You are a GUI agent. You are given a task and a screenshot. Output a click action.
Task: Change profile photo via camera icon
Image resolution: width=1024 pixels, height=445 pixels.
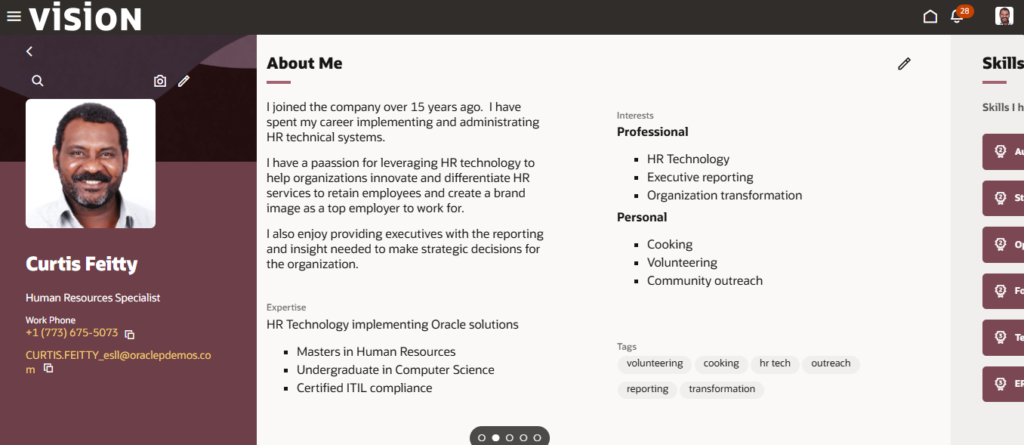(160, 81)
